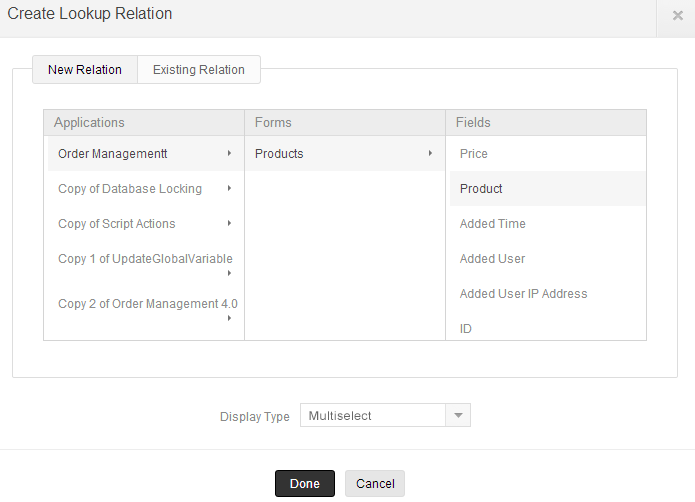
Task: Choose the Added Time field
Action: point(492,224)
